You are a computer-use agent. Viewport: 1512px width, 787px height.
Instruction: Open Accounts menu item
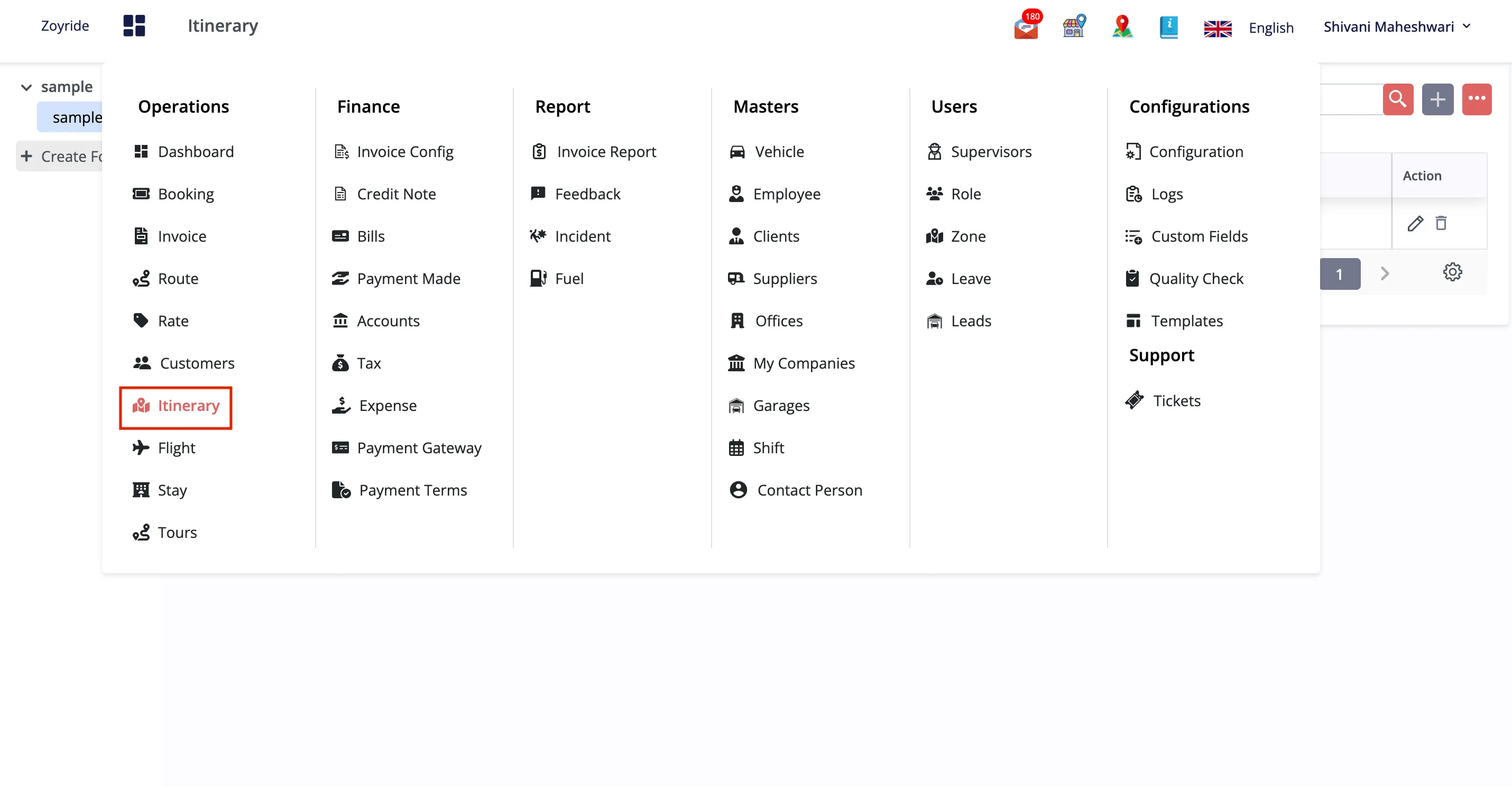[376, 321]
